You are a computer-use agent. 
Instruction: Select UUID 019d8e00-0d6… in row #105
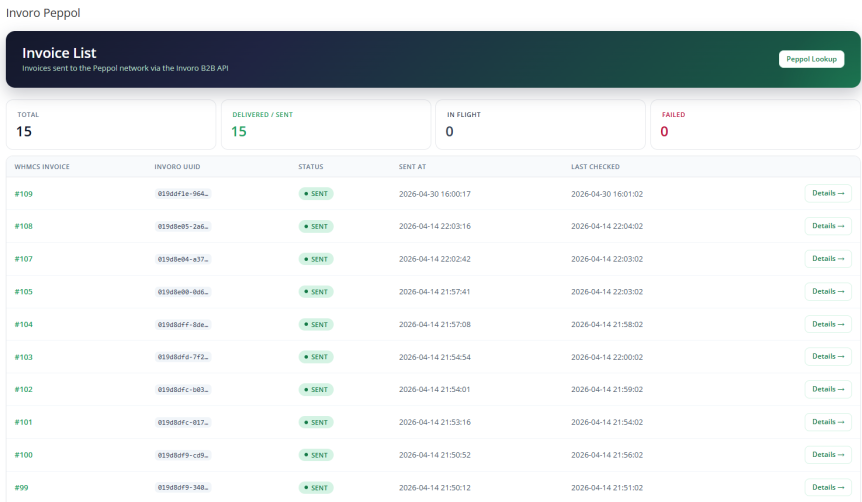pos(183,292)
